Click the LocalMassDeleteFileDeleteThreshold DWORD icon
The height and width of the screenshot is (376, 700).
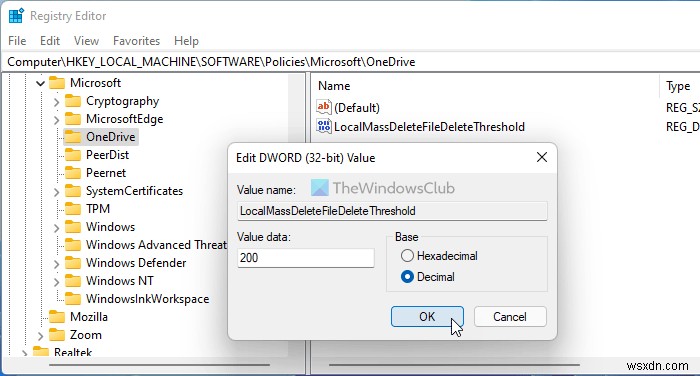(x=323, y=126)
